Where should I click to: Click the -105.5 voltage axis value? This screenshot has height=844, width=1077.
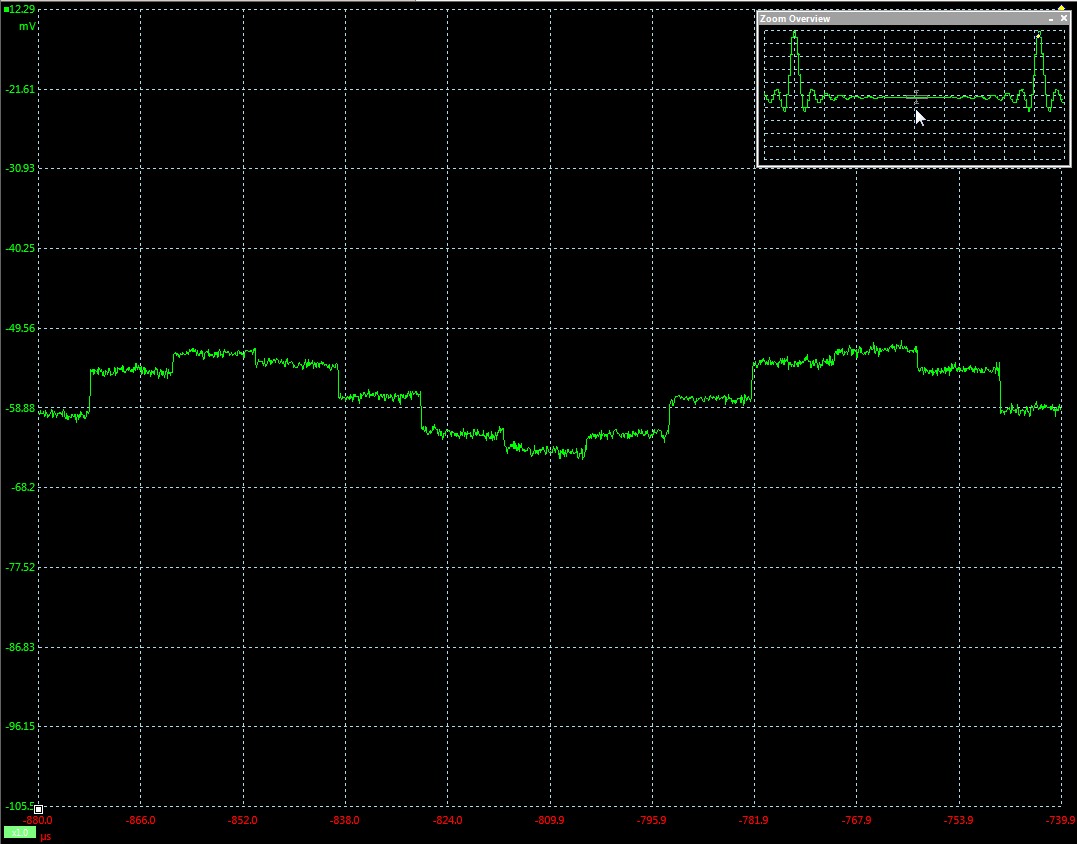19,806
